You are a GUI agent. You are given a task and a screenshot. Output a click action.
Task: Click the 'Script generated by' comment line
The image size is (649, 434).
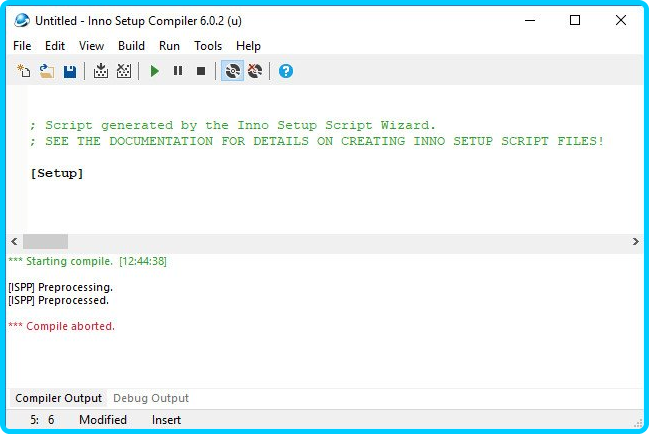tap(232, 125)
